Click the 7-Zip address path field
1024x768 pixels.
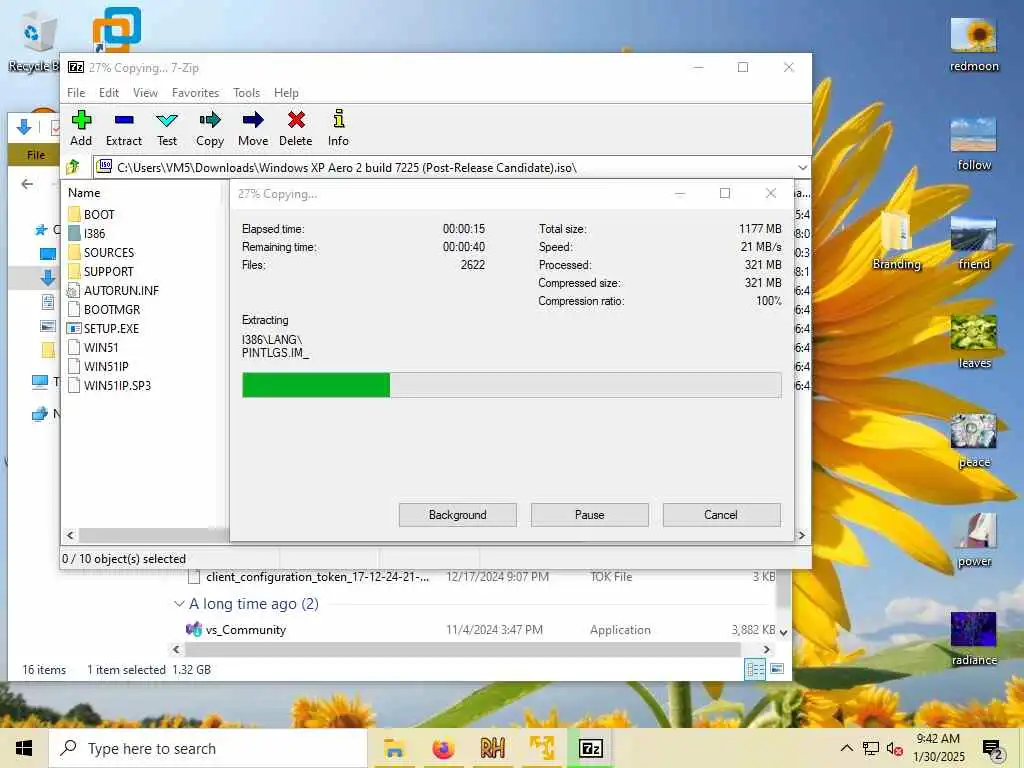click(x=451, y=168)
